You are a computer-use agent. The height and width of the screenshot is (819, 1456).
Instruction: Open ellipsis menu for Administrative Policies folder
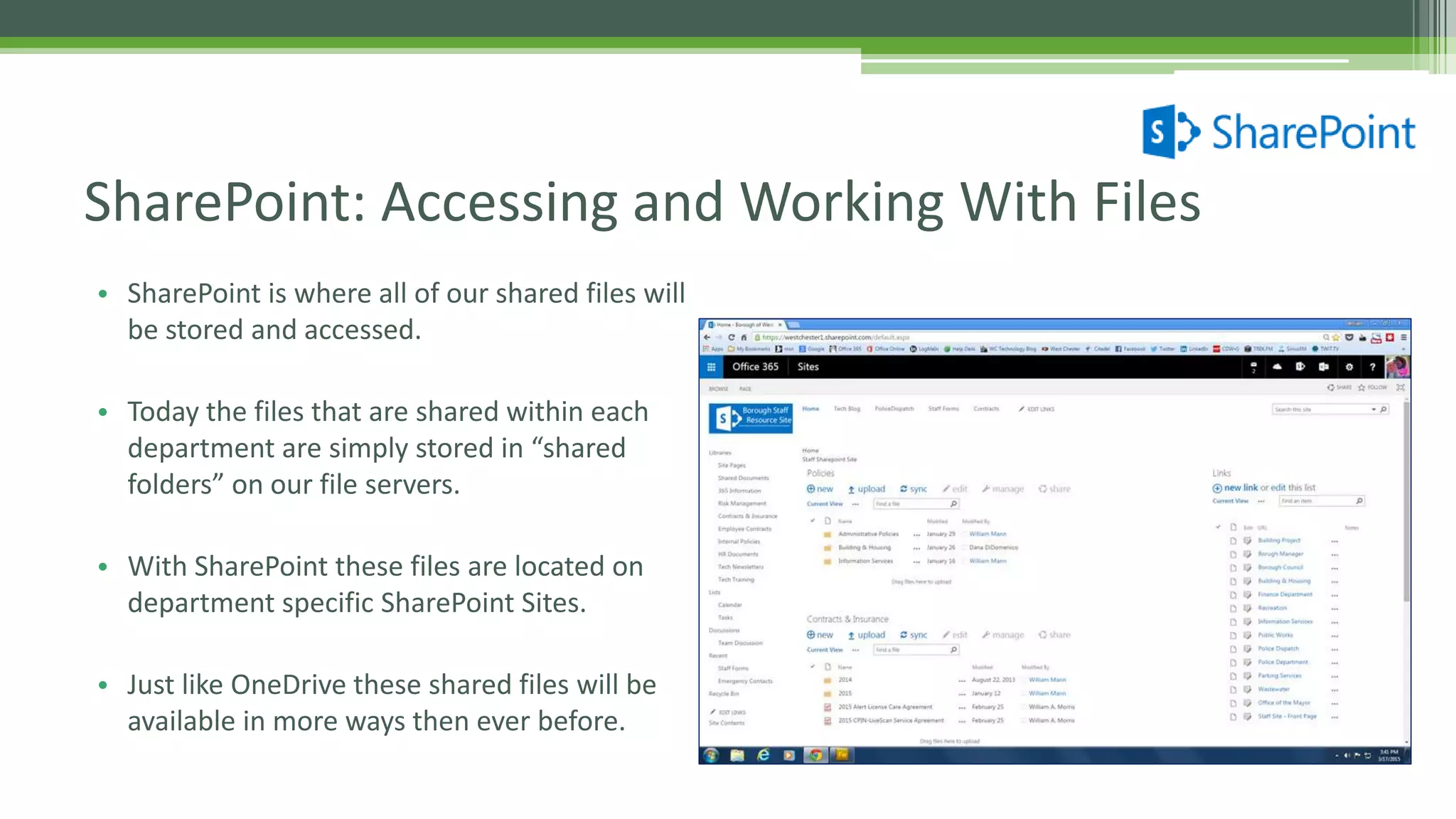(916, 534)
